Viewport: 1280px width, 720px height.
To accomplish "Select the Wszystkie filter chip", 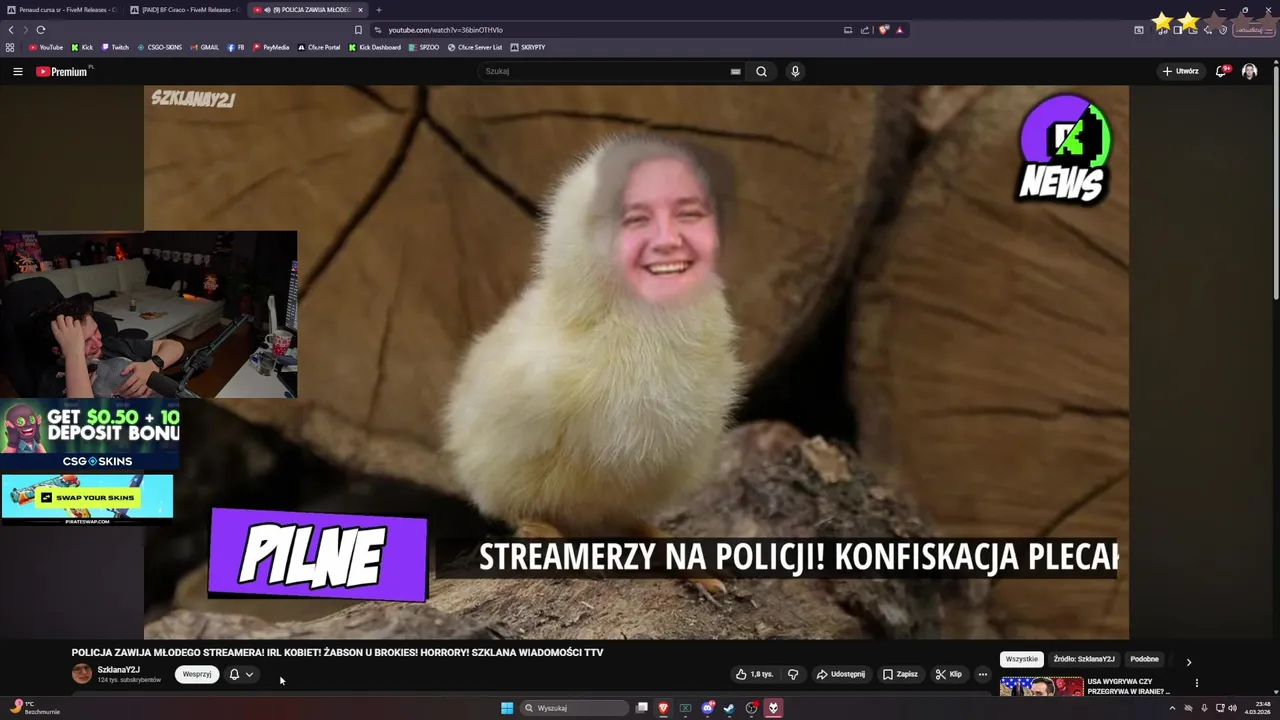I will [1022, 659].
